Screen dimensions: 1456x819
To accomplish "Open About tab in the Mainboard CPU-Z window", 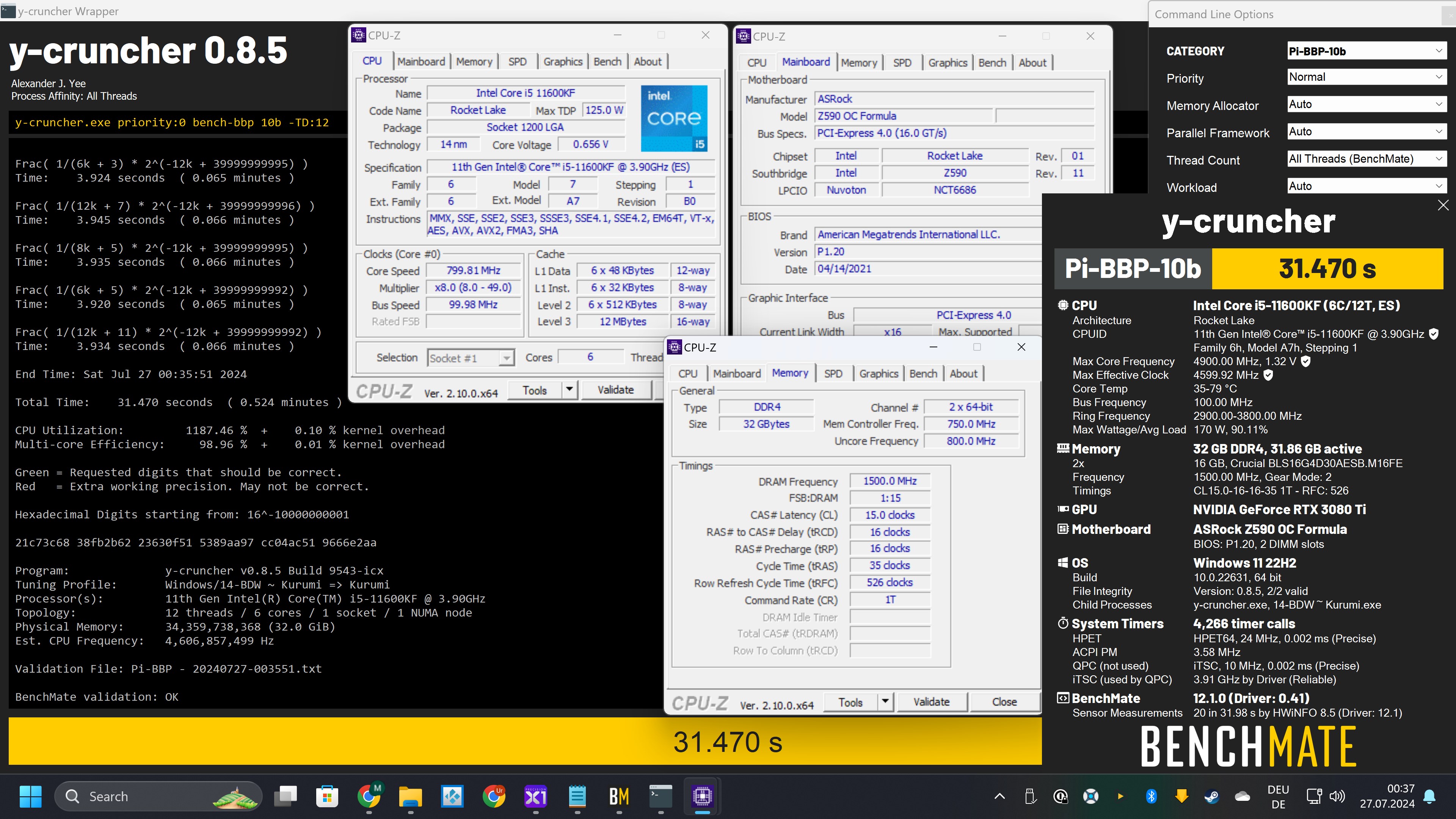I will tap(1032, 63).
